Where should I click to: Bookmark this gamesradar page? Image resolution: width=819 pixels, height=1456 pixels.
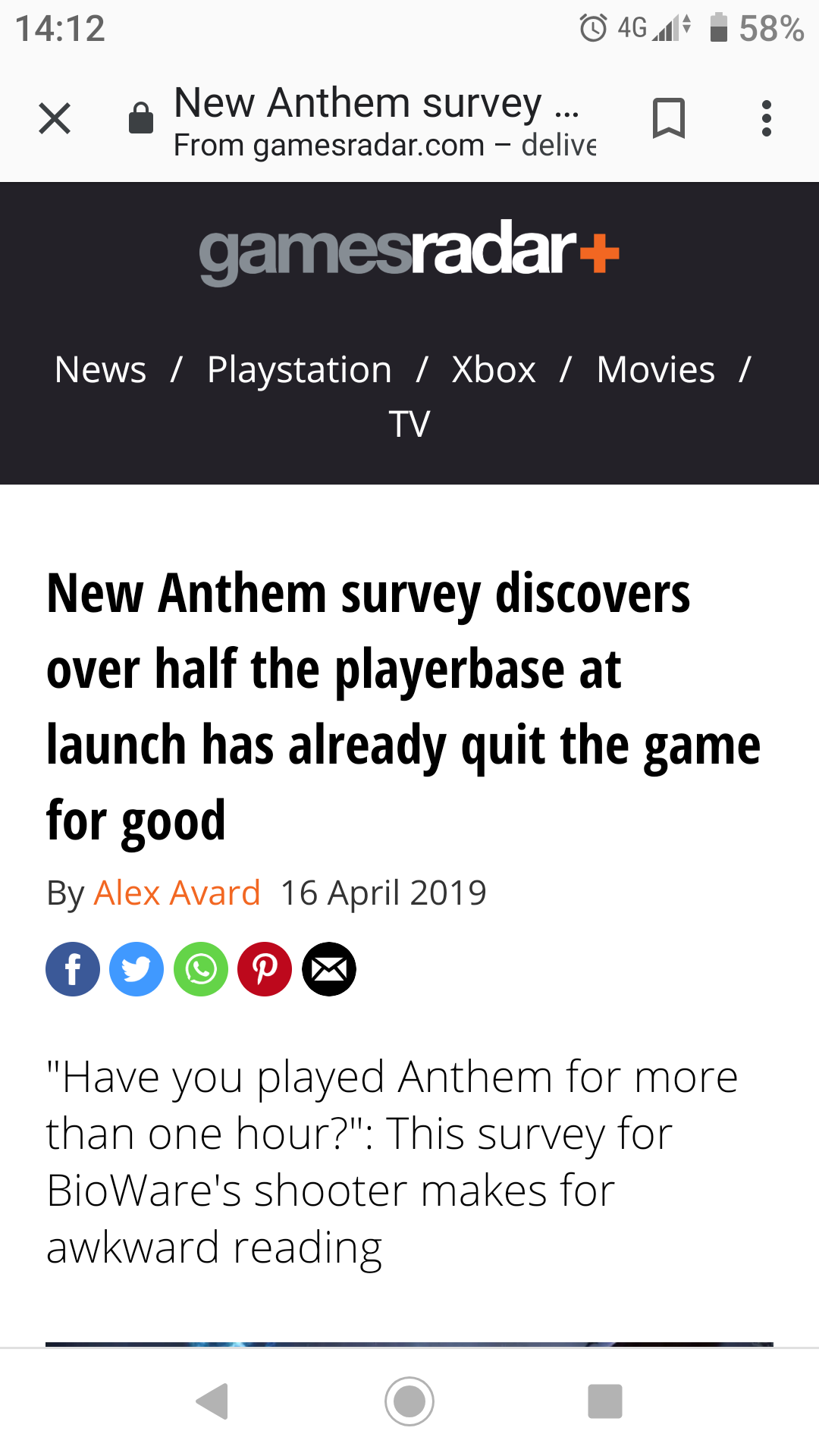[x=668, y=119]
